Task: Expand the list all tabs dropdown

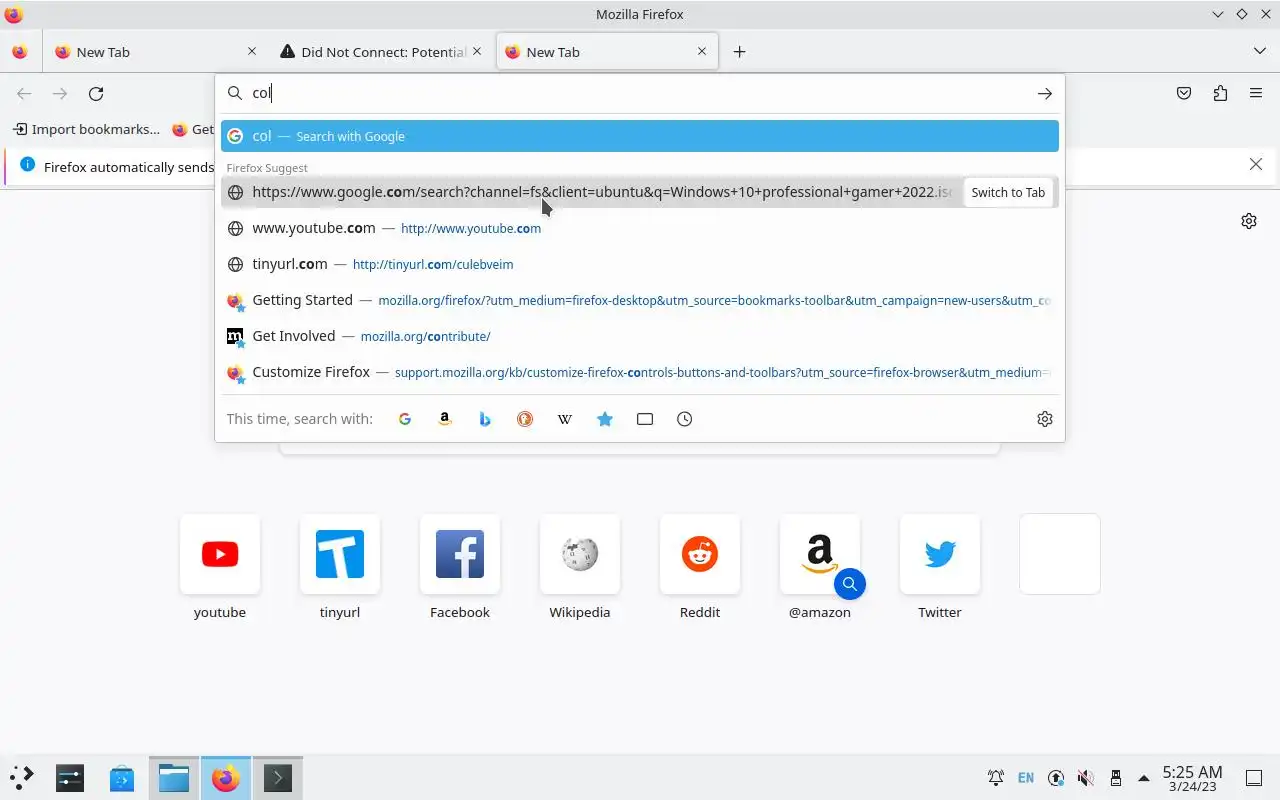Action: (1259, 51)
